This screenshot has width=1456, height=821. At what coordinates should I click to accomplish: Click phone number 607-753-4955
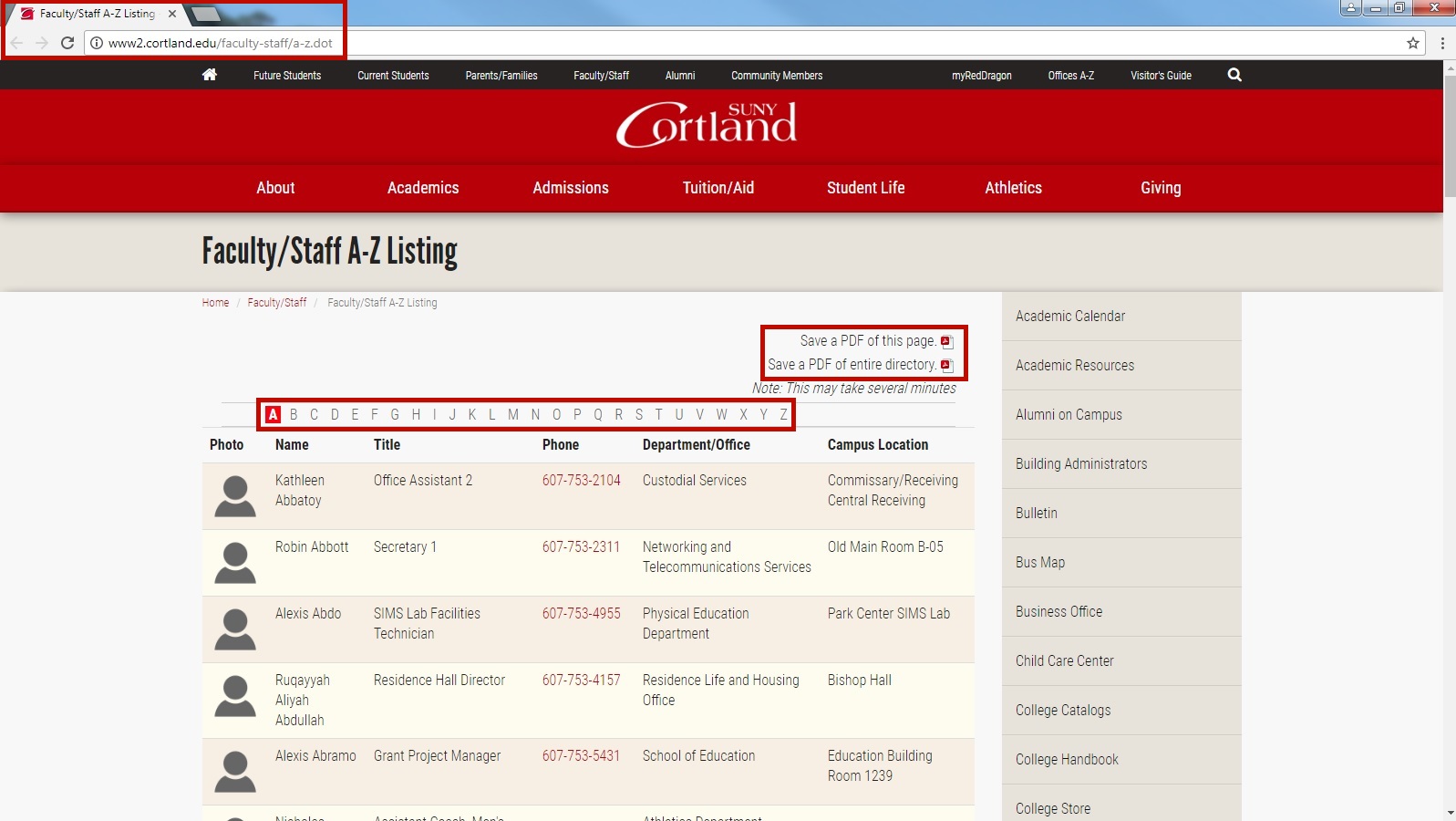pyautogui.click(x=582, y=614)
